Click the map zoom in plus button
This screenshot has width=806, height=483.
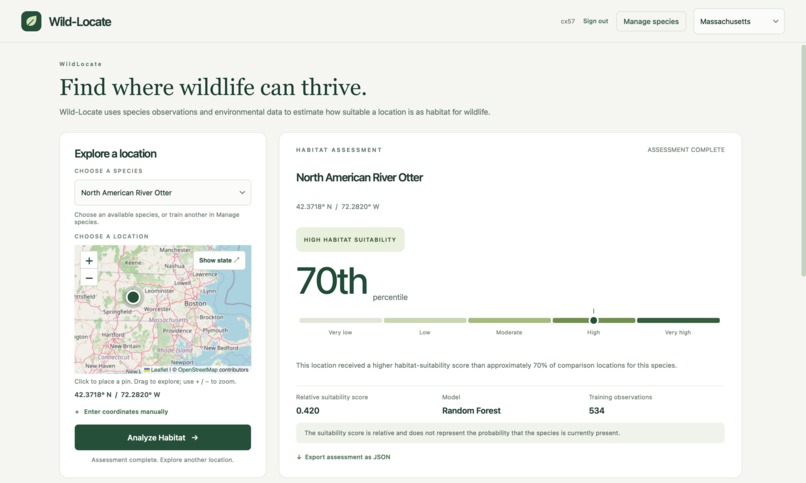coord(89,261)
